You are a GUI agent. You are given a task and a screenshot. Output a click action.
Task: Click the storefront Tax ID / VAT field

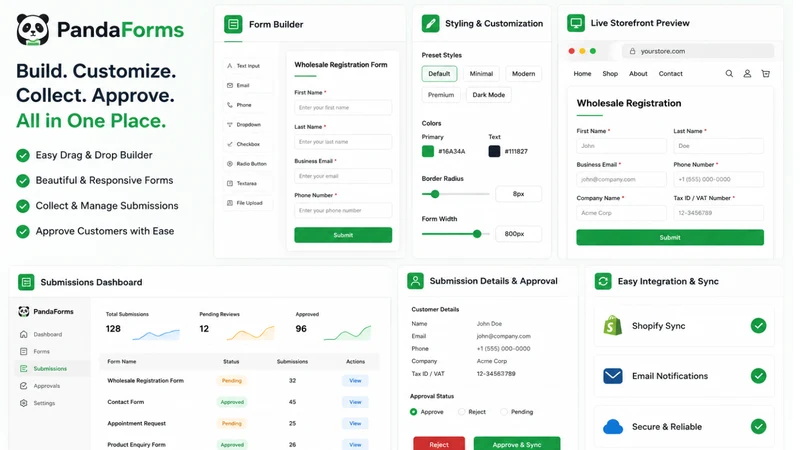pos(718,213)
